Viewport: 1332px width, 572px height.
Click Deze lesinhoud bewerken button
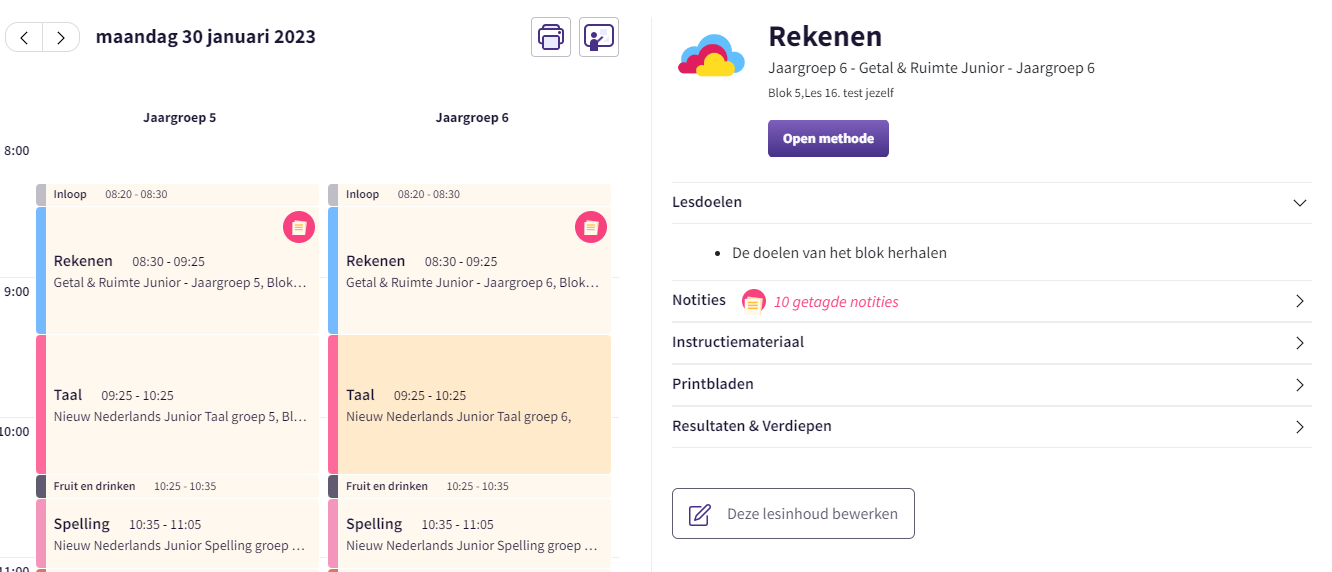(793, 514)
